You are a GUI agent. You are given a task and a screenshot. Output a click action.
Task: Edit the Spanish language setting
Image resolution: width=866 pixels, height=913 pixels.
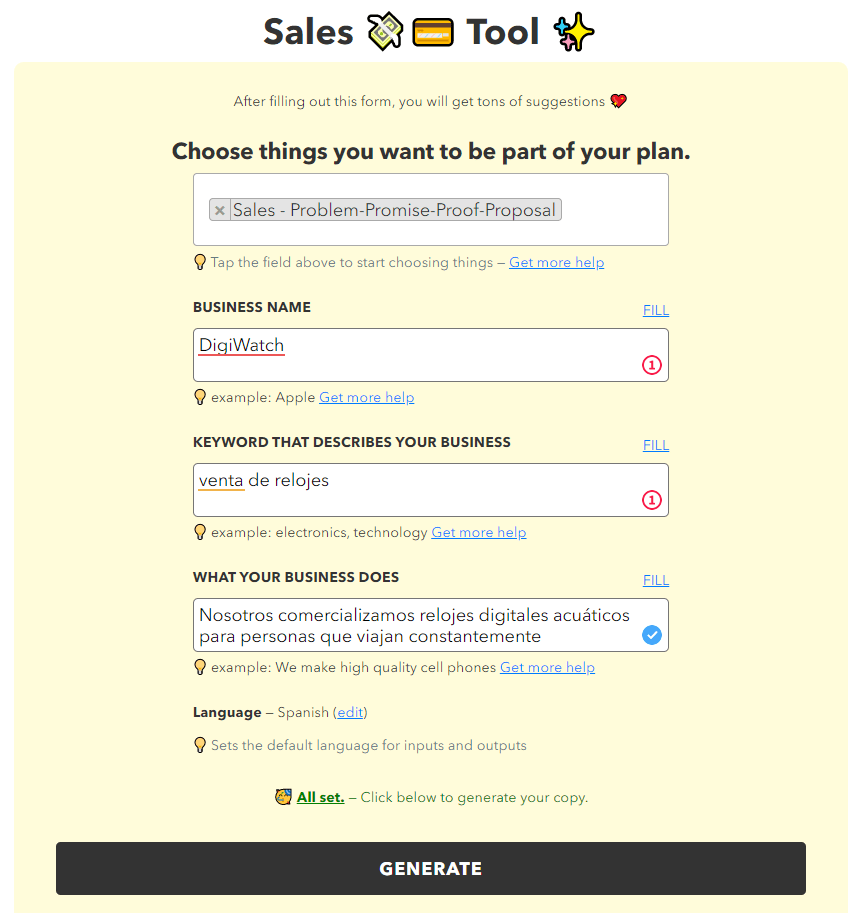(x=350, y=713)
